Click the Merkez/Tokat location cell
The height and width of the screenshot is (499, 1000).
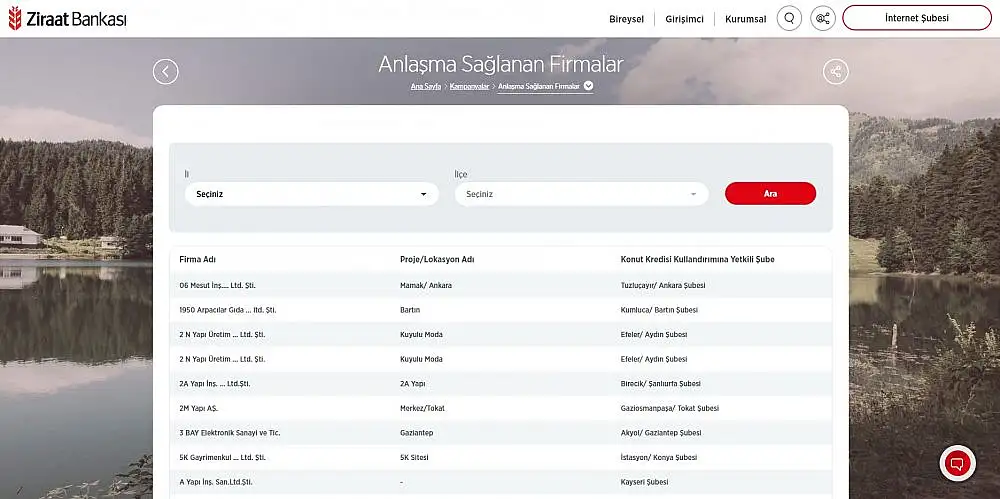pyautogui.click(x=422, y=408)
